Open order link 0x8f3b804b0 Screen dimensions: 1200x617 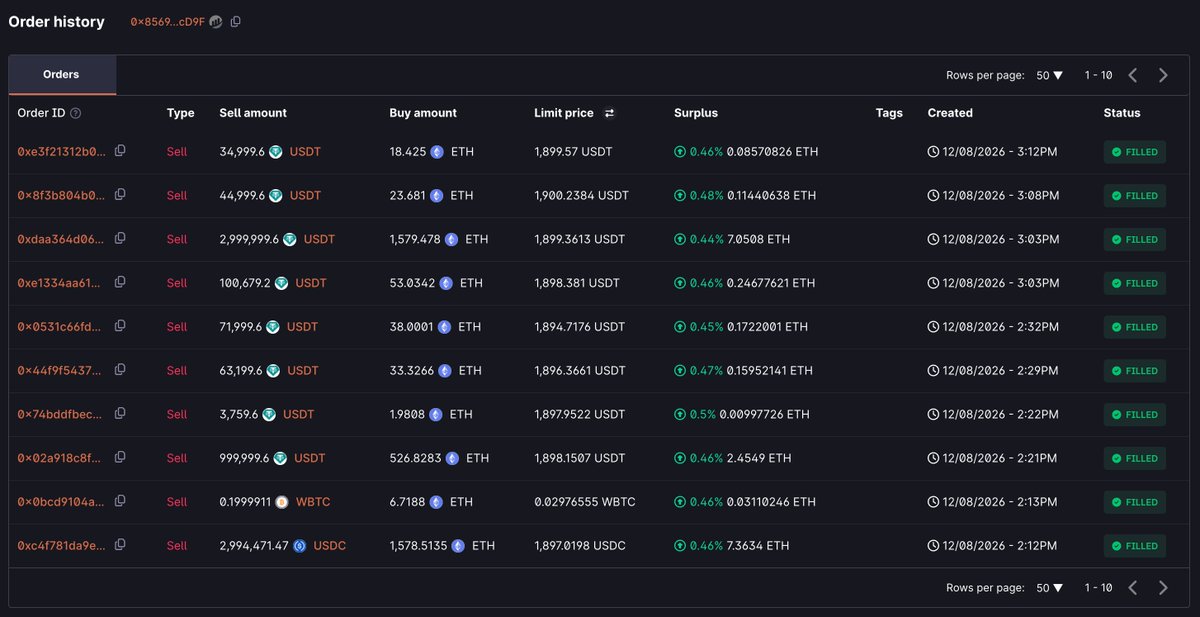pyautogui.click(x=61, y=196)
